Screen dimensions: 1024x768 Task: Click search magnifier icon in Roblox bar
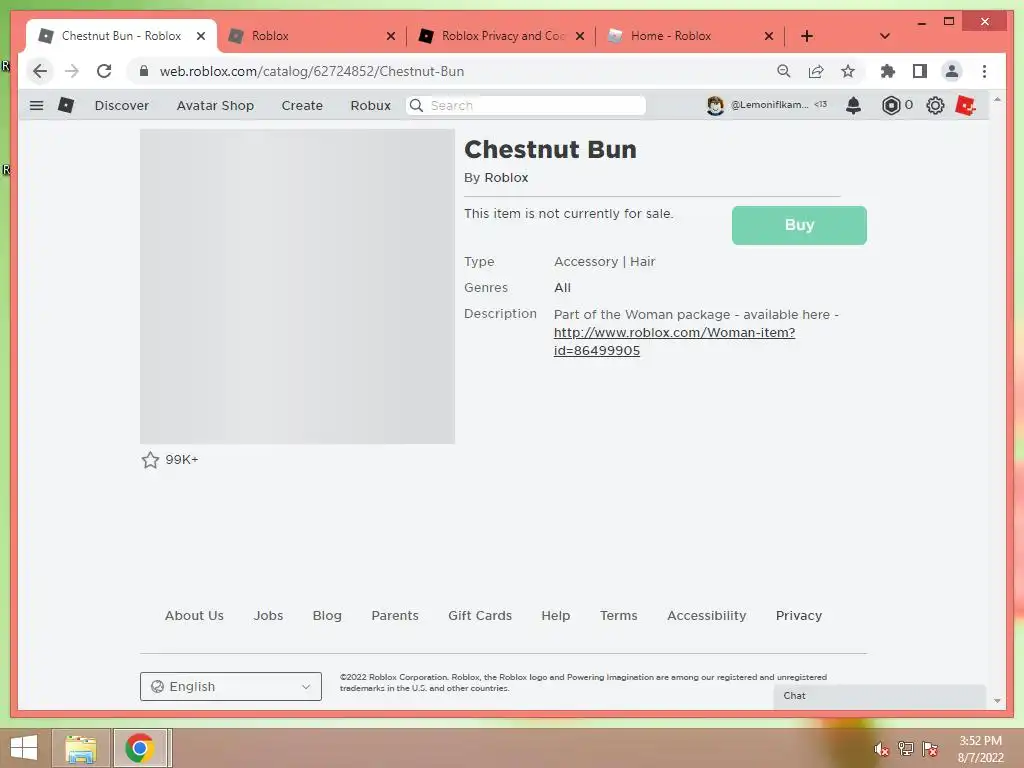[416, 105]
